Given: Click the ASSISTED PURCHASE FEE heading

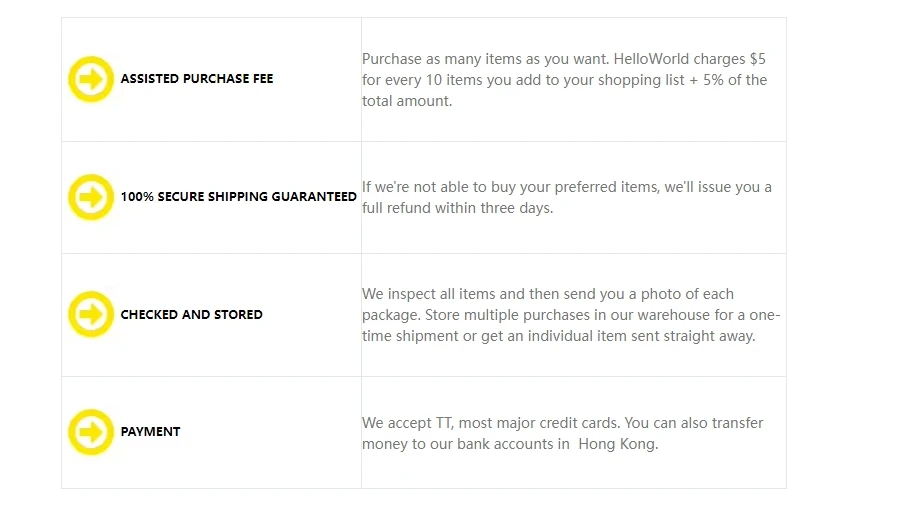Looking at the screenshot, I should (x=197, y=79).
